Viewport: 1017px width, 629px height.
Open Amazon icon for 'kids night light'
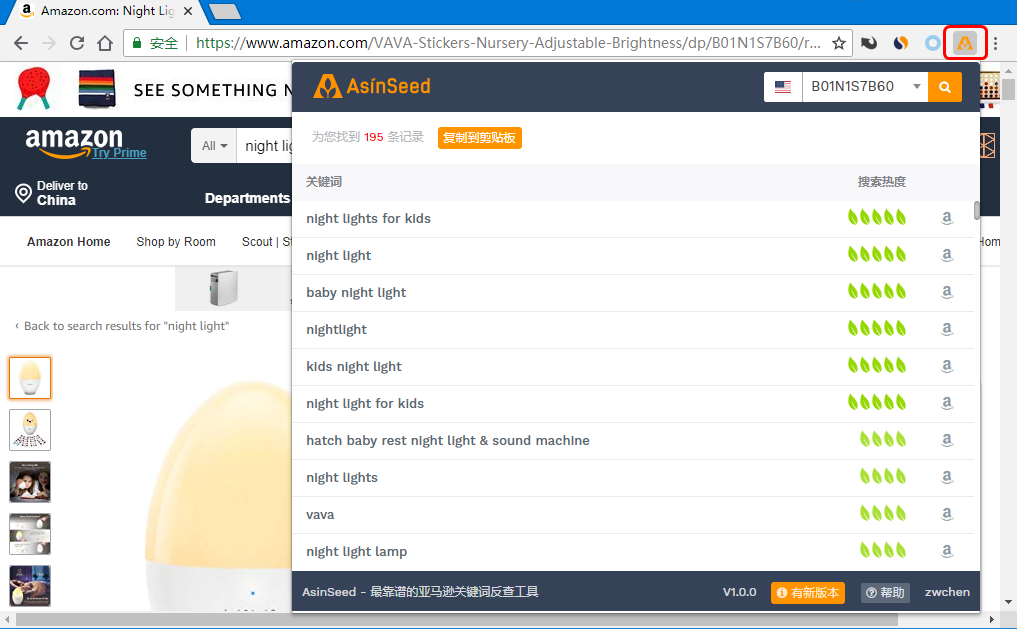946,366
